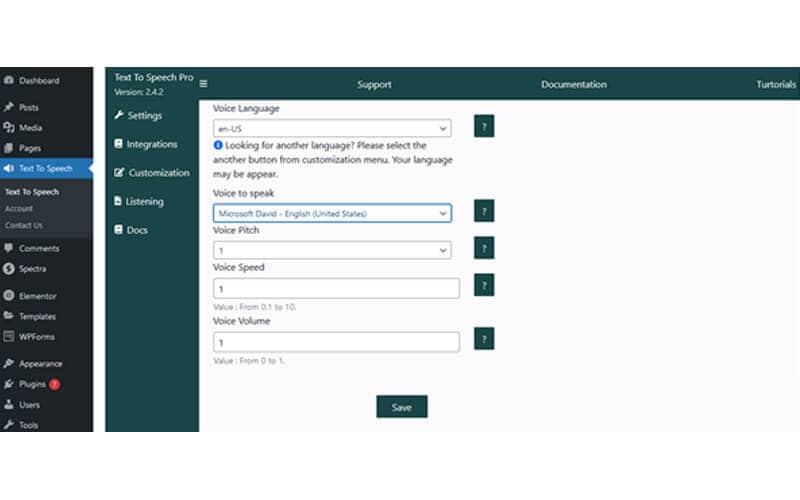This screenshot has height=500, width=800.
Task: Open the Customization section
Action: [152, 173]
